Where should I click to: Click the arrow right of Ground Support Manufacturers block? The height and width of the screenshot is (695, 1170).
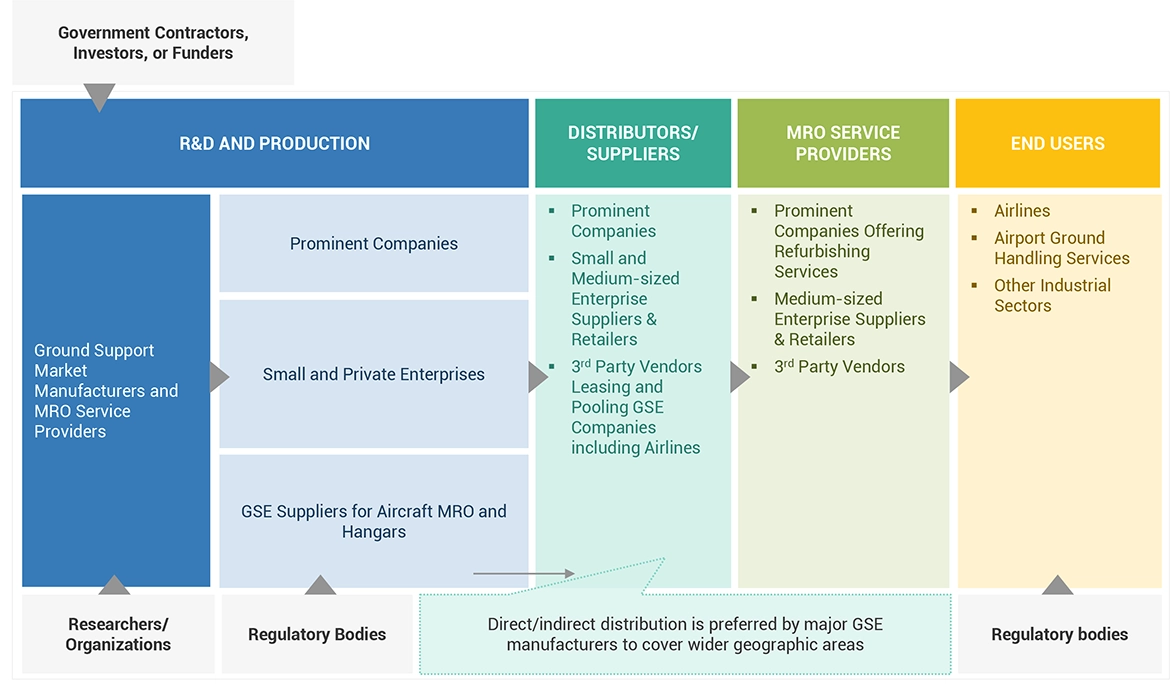pyautogui.click(x=219, y=376)
